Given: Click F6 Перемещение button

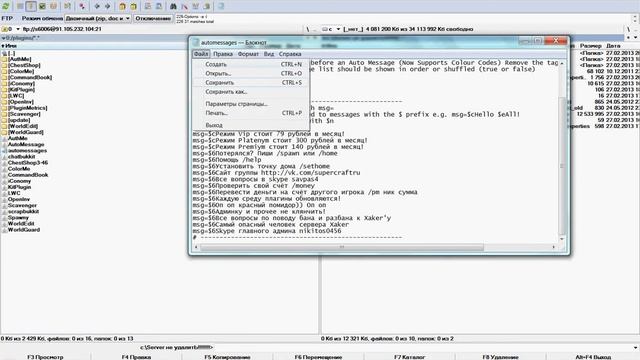Looking at the screenshot, I should click(318, 357).
